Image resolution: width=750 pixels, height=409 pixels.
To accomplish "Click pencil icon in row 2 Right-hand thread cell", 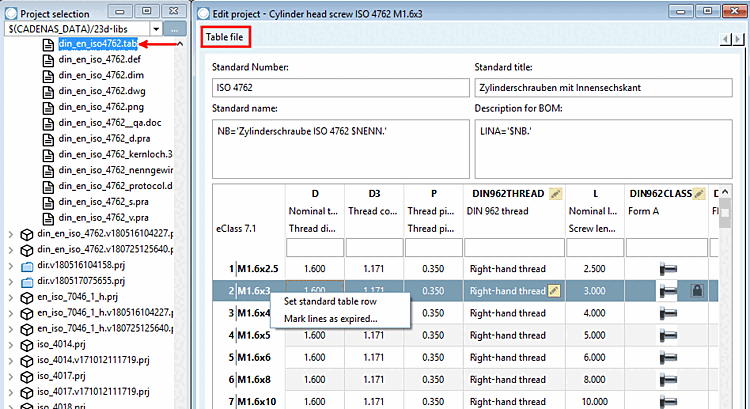I will 554,291.
